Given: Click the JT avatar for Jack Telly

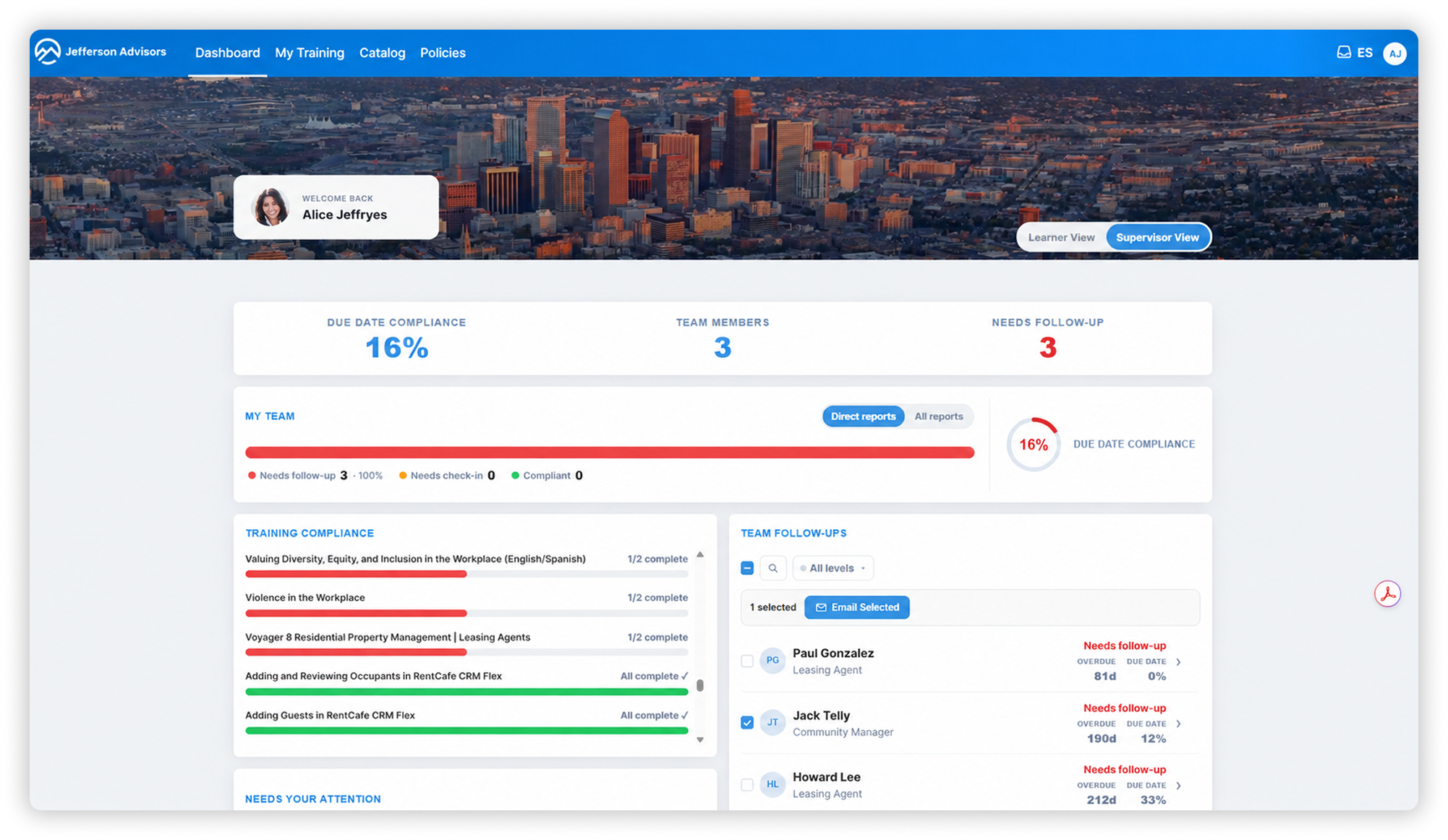Looking at the screenshot, I should tap(772, 722).
